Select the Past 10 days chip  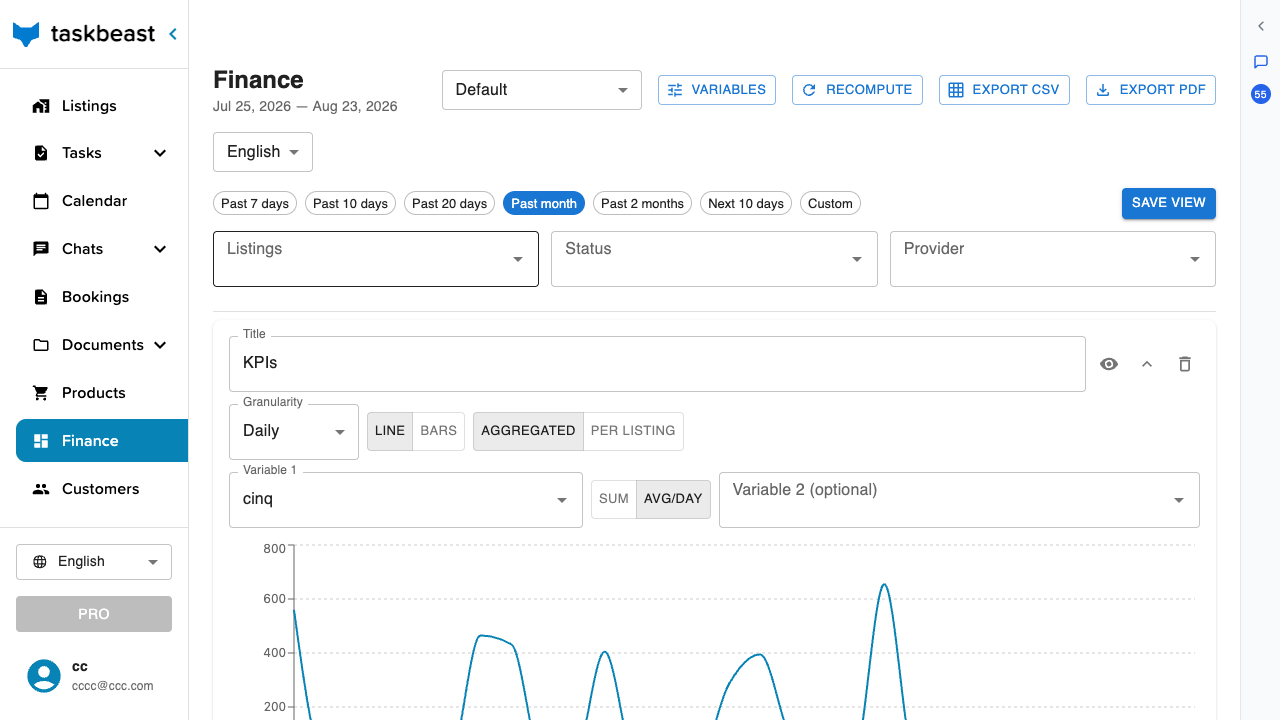350,203
